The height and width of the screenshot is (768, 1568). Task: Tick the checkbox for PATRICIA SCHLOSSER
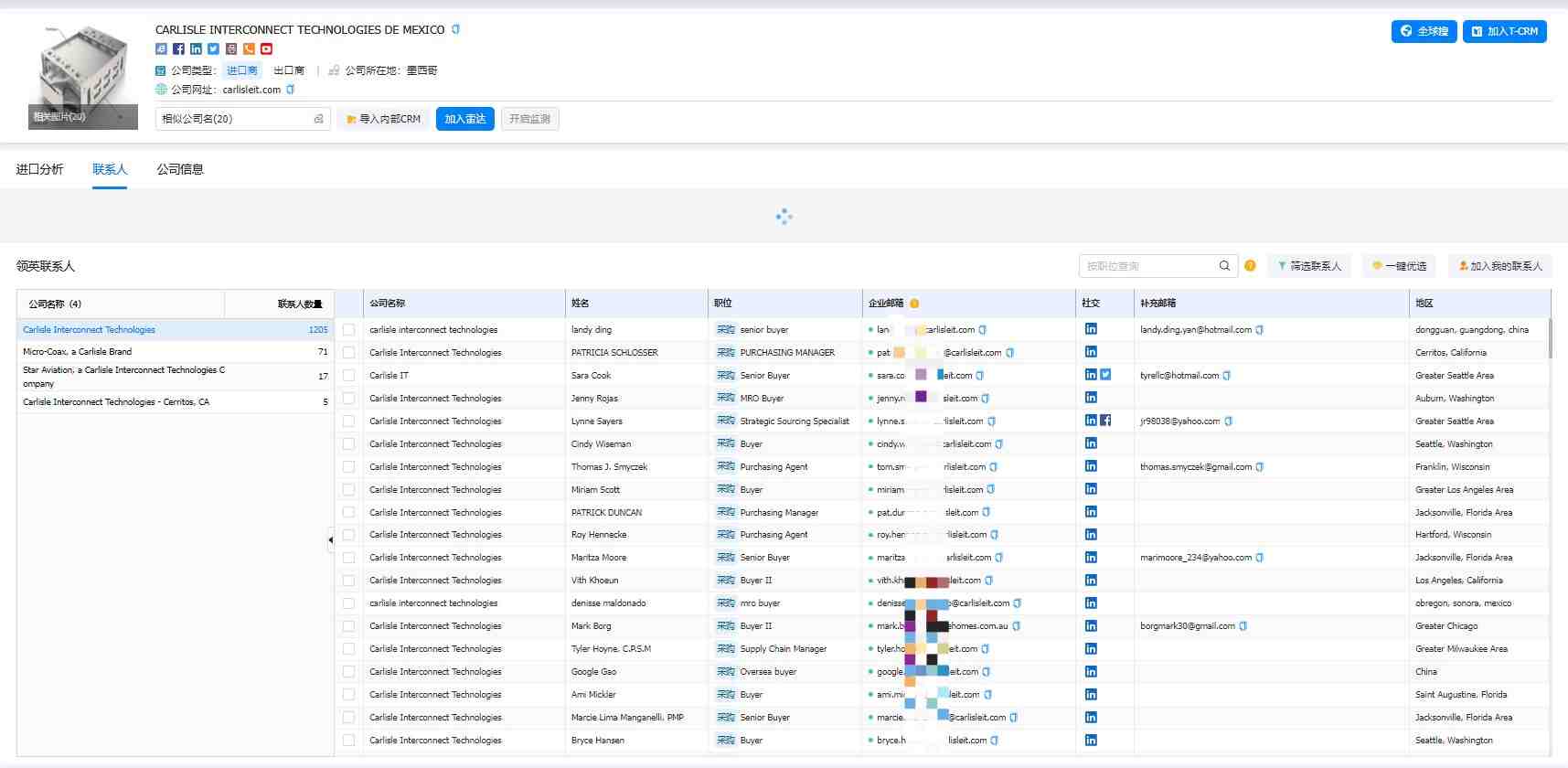click(348, 352)
